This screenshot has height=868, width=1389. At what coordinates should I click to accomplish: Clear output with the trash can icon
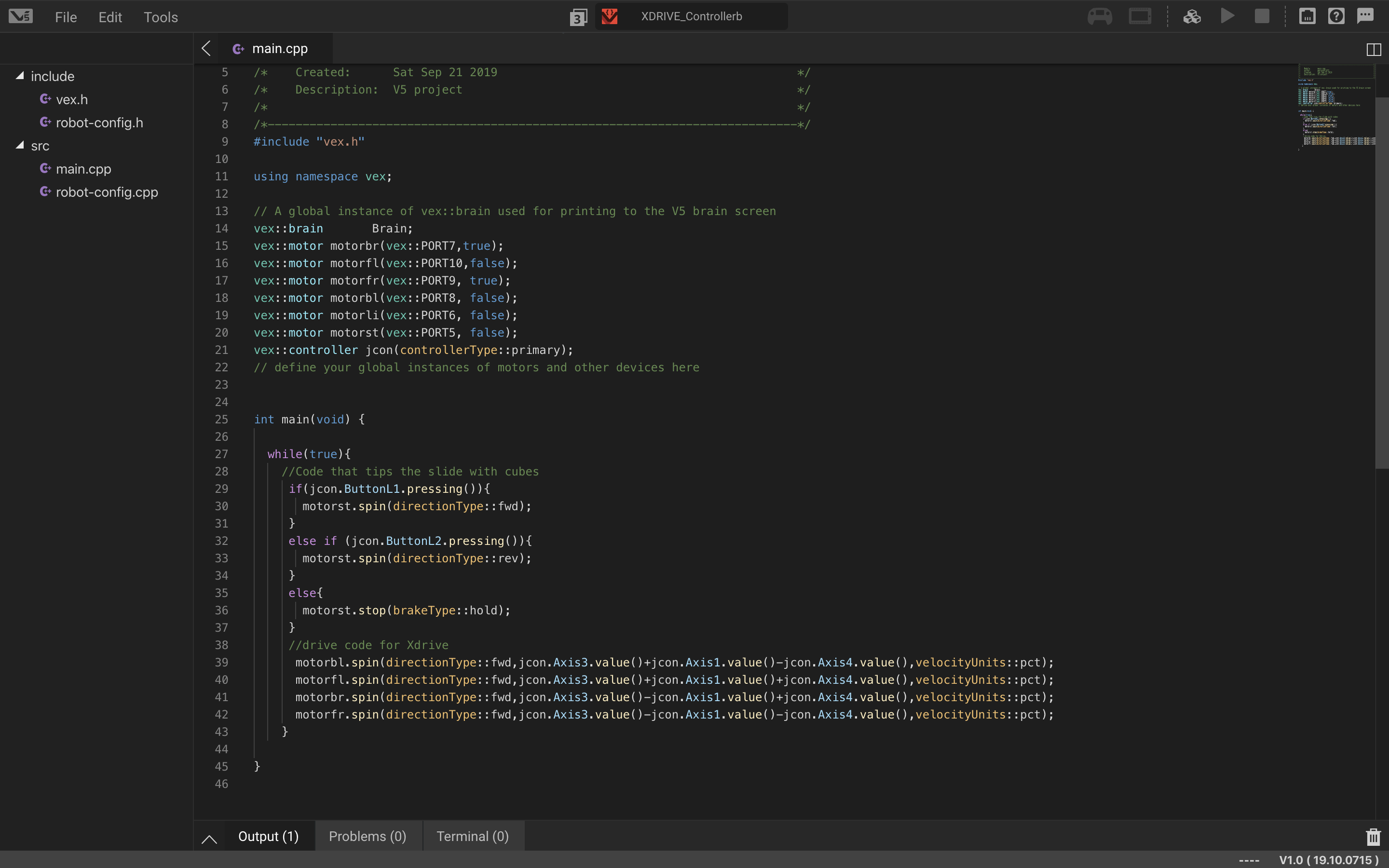point(1373,837)
